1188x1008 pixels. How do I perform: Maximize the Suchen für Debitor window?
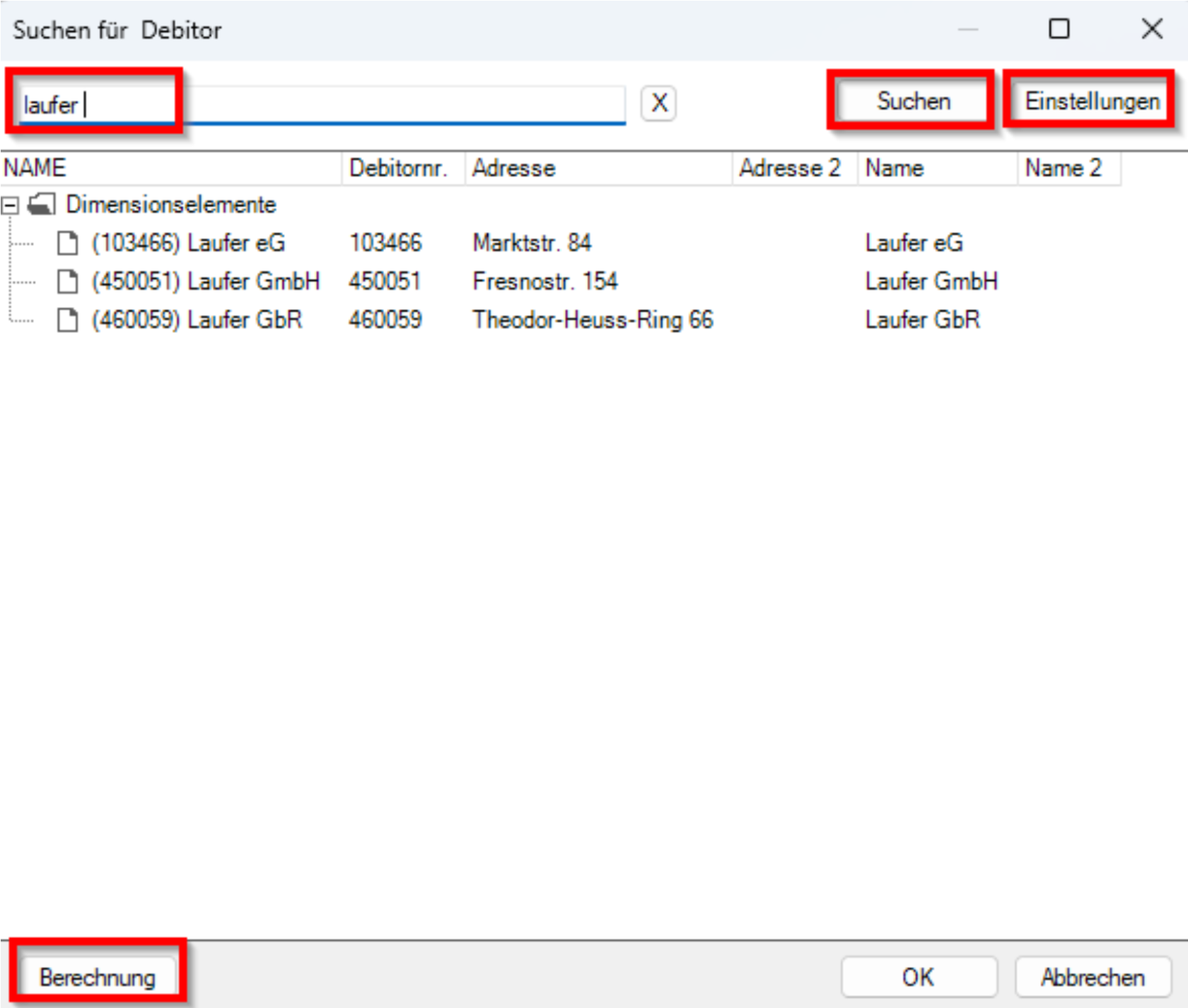pos(1059,29)
